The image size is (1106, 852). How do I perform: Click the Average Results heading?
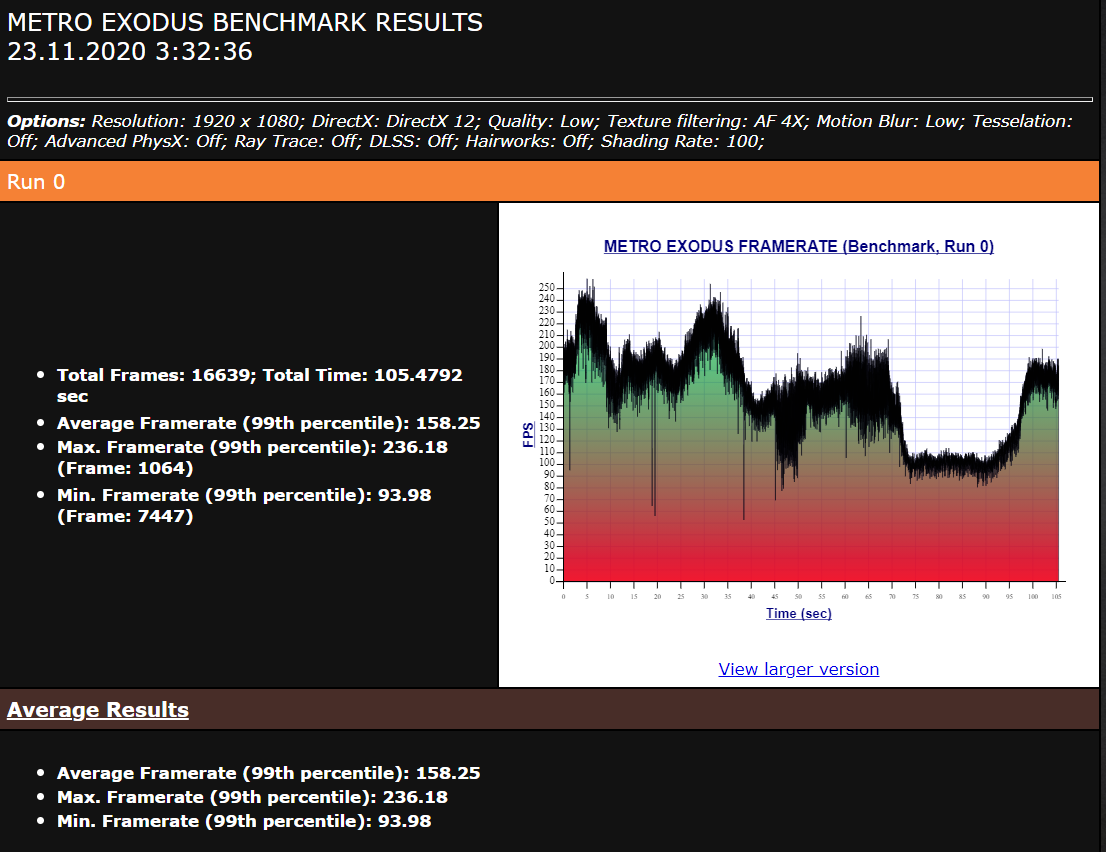98,710
